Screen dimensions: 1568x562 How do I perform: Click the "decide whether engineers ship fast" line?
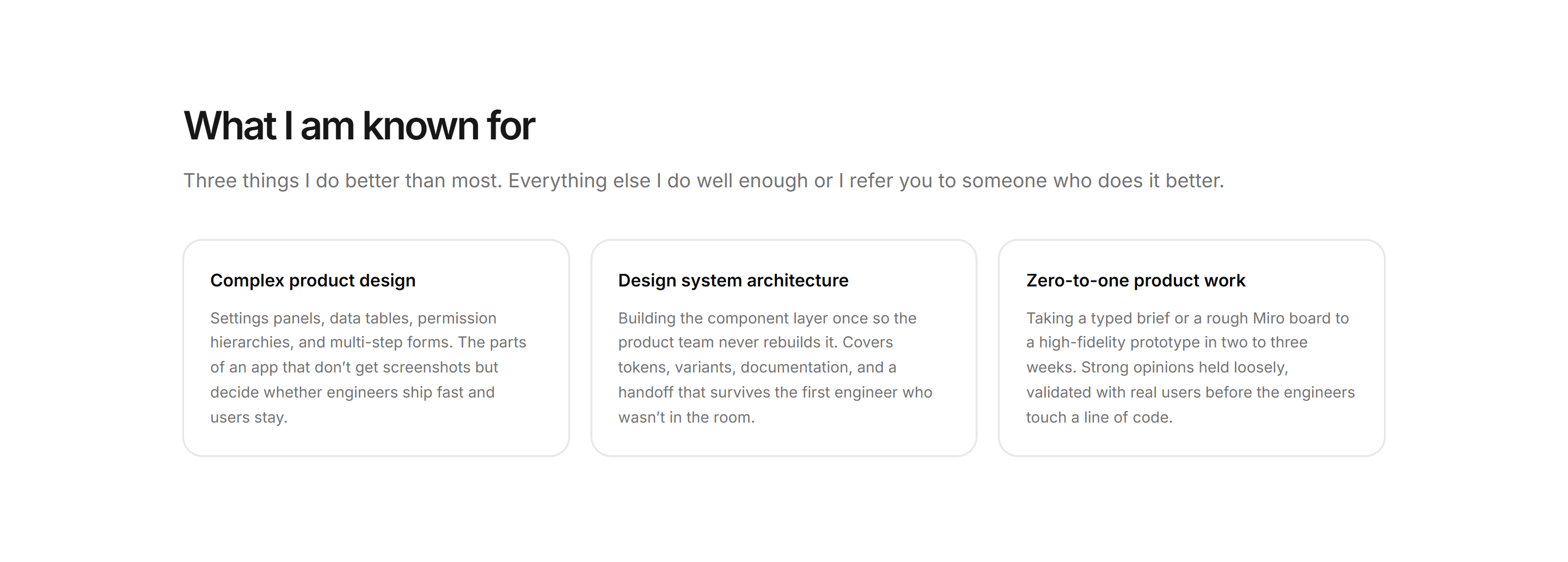pos(352,393)
